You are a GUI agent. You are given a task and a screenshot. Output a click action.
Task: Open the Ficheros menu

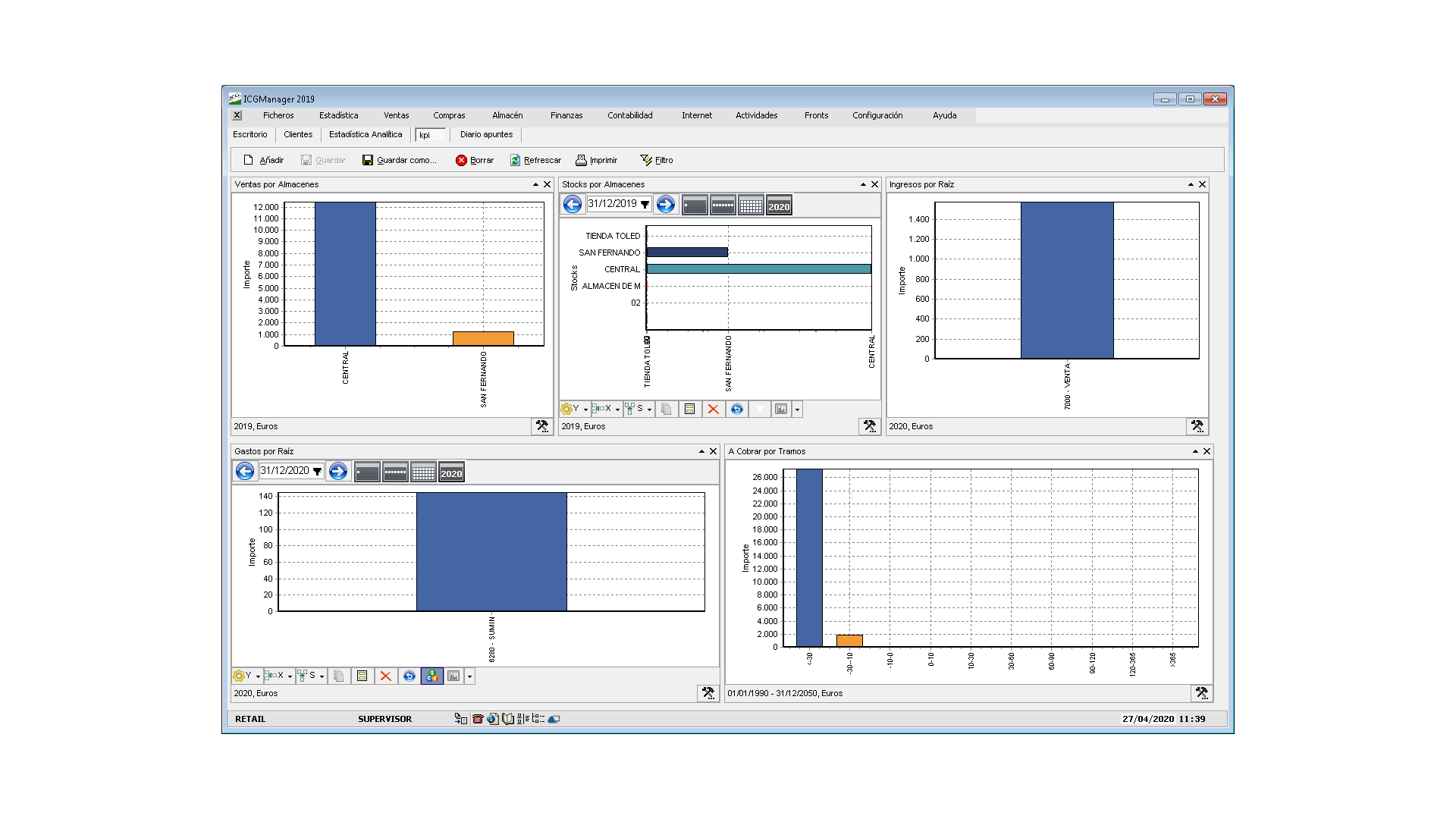click(x=278, y=115)
